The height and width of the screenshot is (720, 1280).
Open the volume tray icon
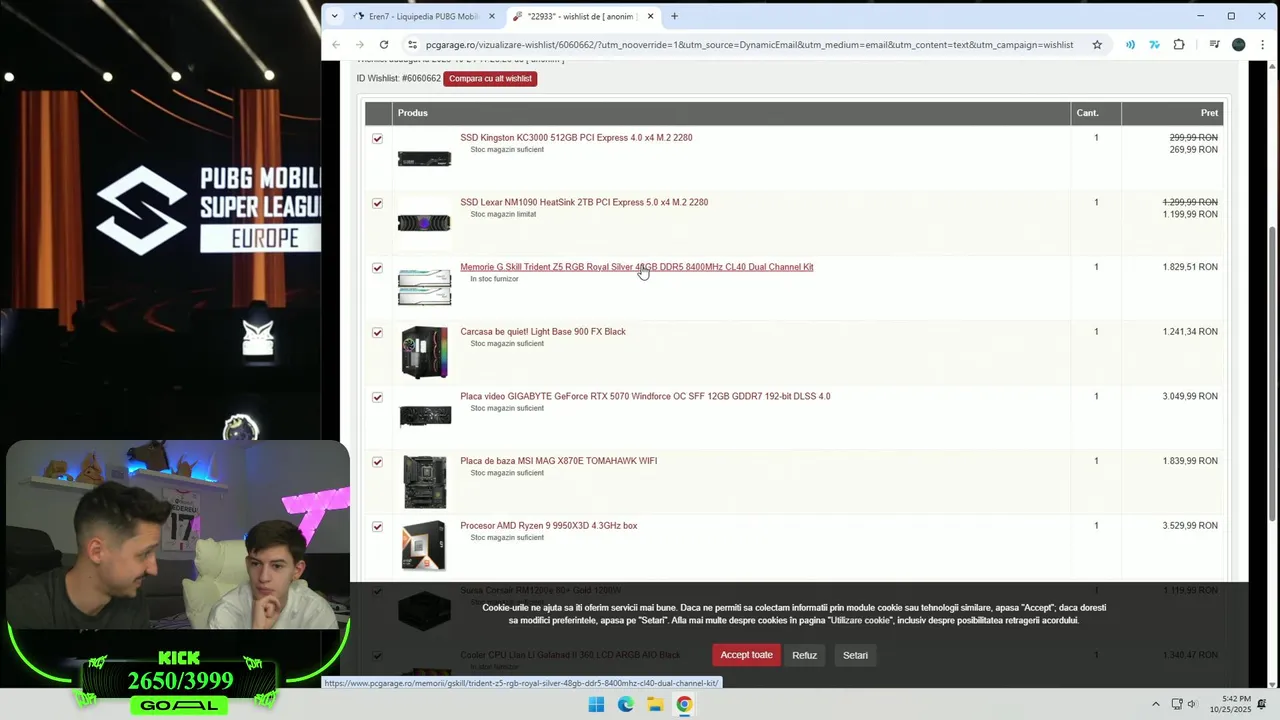coord(1192,704)
